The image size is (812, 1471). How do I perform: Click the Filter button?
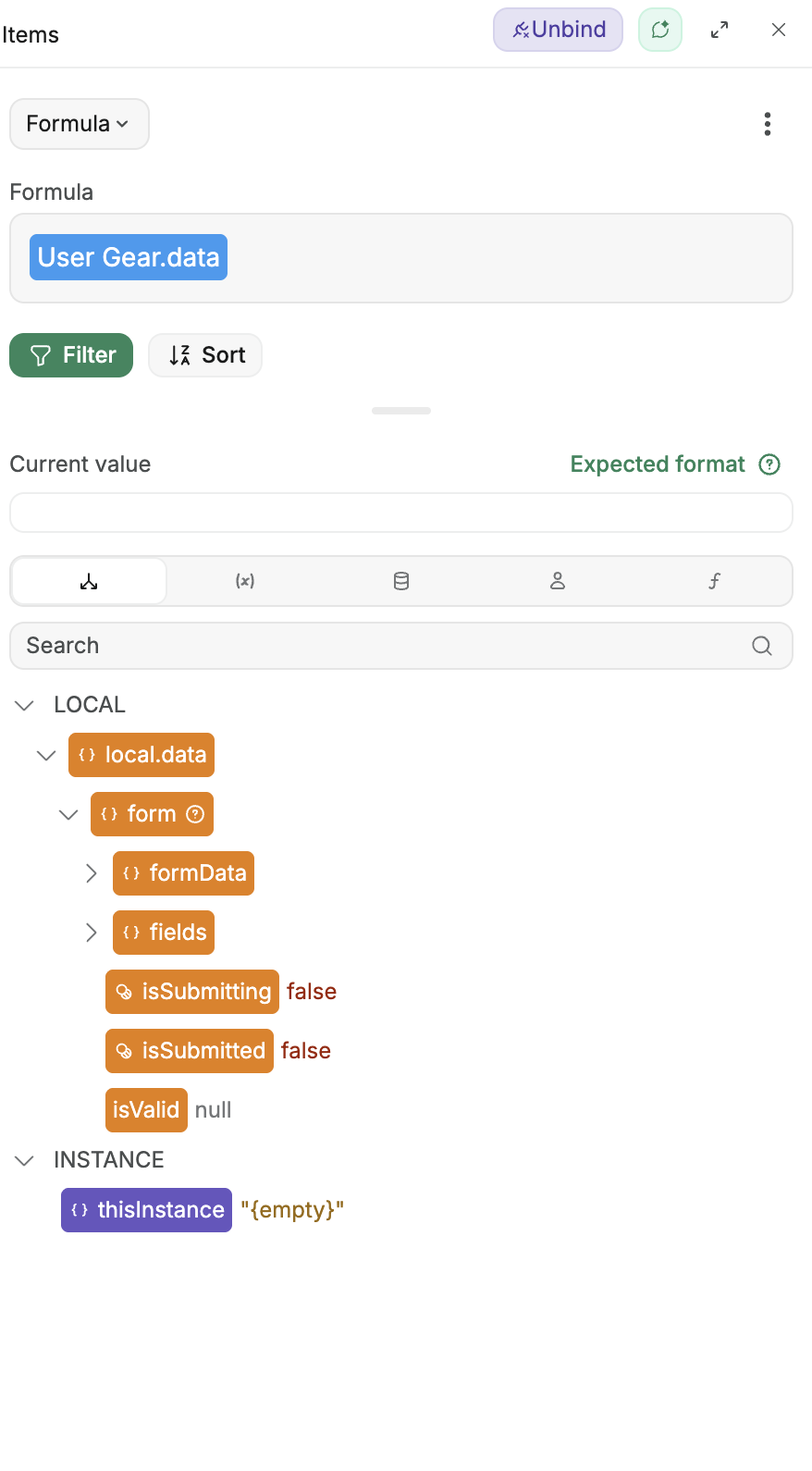(71, 355)
